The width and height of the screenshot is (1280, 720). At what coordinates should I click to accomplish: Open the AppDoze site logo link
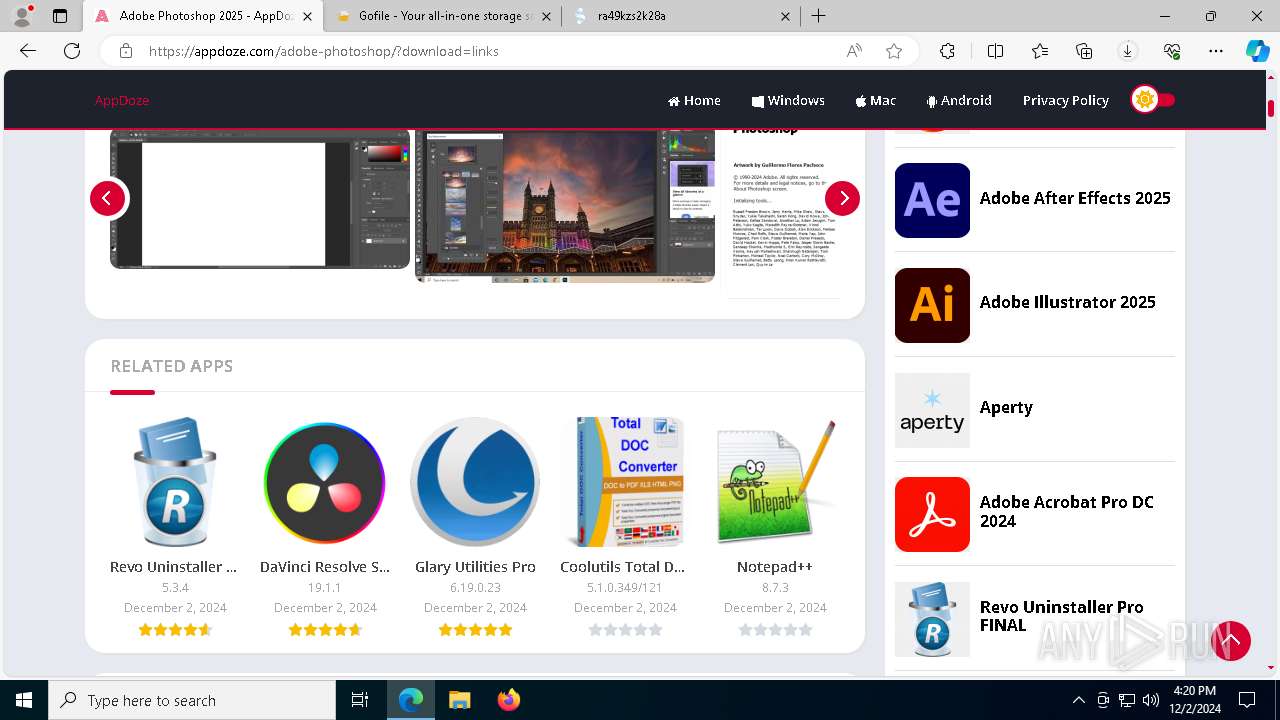(x=122, y=100)
